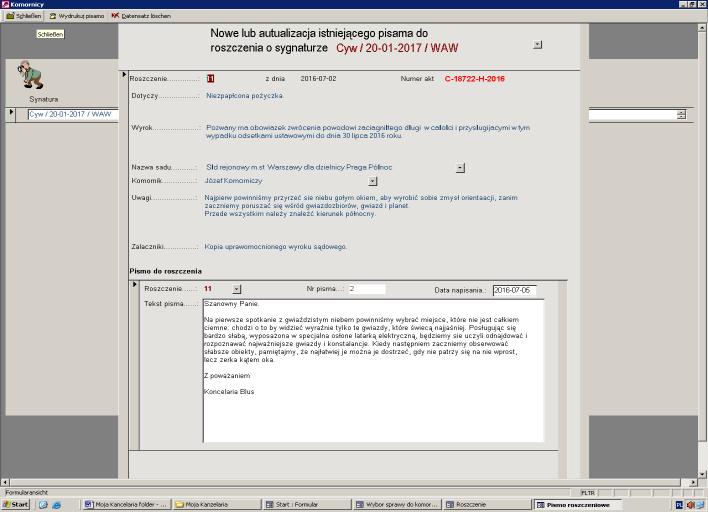Viewport: 708px width, 512px height.
Task: Click Wydrukuj pismo in the toolbar
Action: (77, 16)
